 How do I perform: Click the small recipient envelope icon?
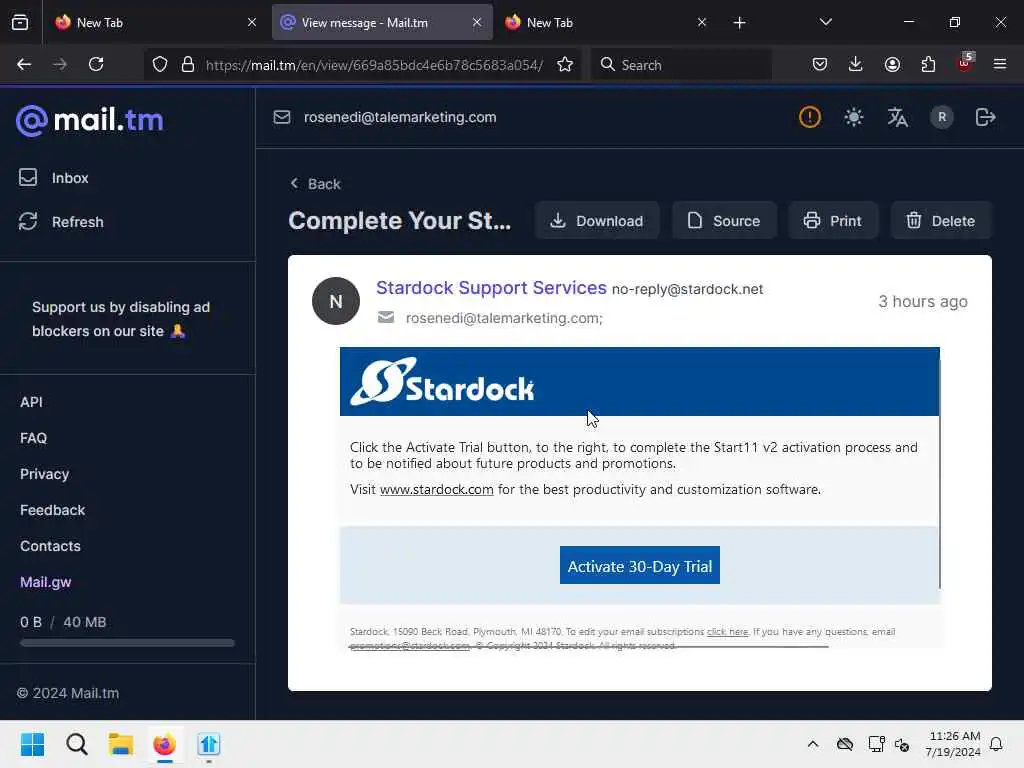pyautogui.click(x=386, y=317)
